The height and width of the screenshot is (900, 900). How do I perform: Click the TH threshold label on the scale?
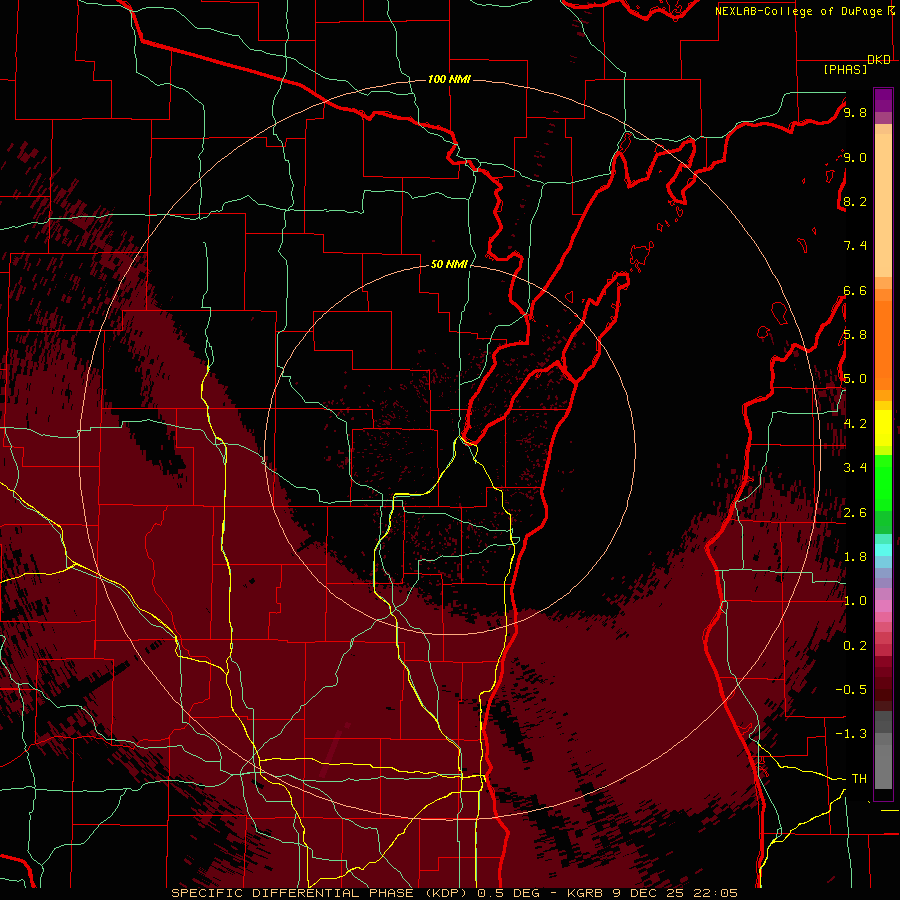(859, 779)
